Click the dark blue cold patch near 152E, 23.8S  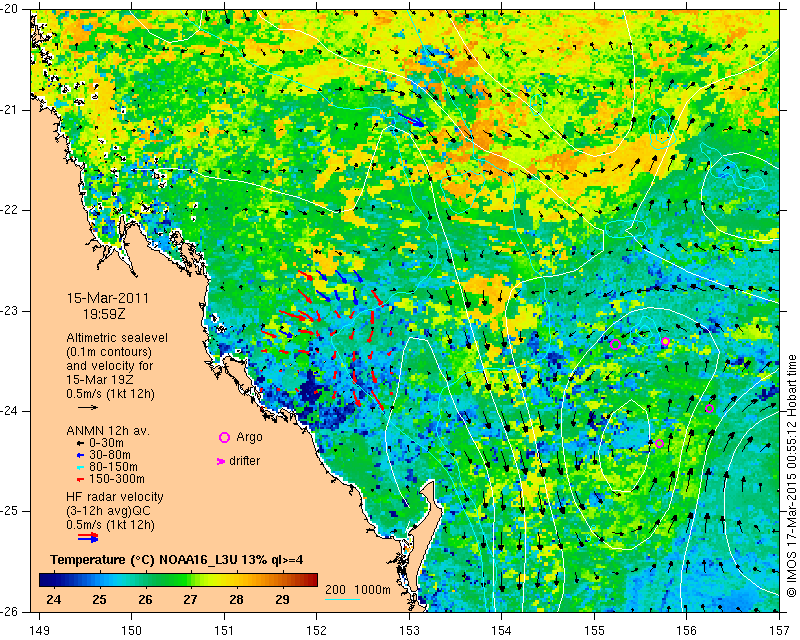click(x=308, y=392)
